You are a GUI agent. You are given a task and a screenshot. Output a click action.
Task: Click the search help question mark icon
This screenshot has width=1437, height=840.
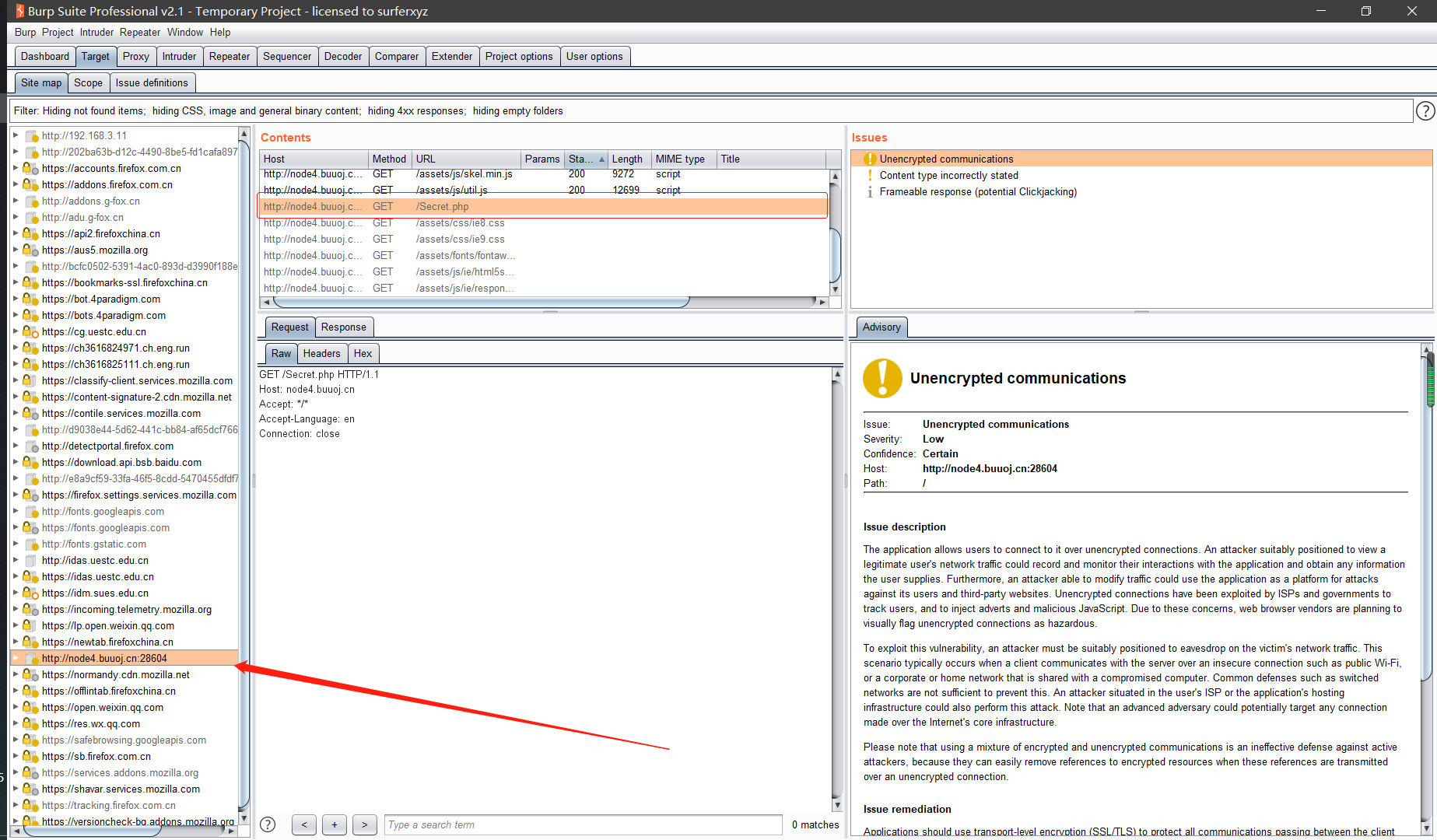[x=268, y=824]
